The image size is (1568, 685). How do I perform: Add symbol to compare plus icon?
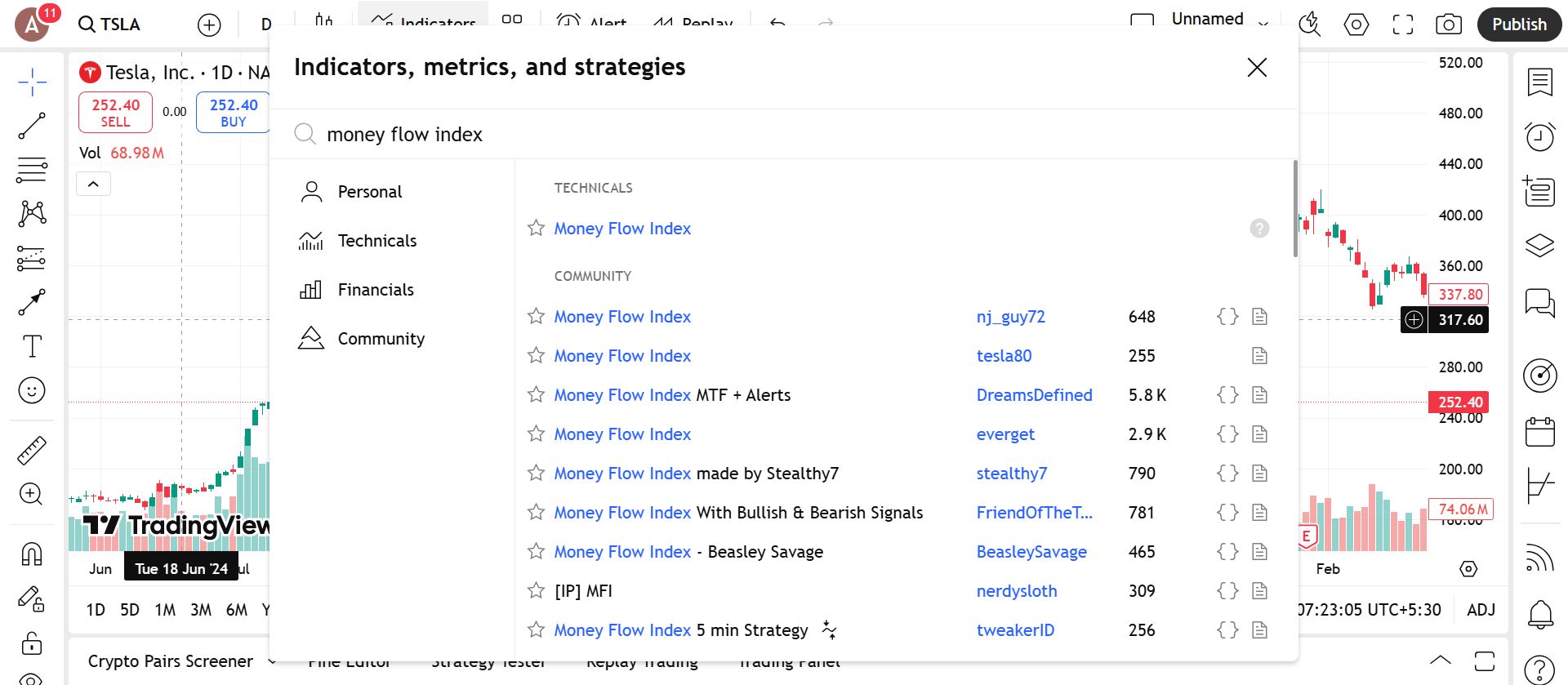point(209,24)
